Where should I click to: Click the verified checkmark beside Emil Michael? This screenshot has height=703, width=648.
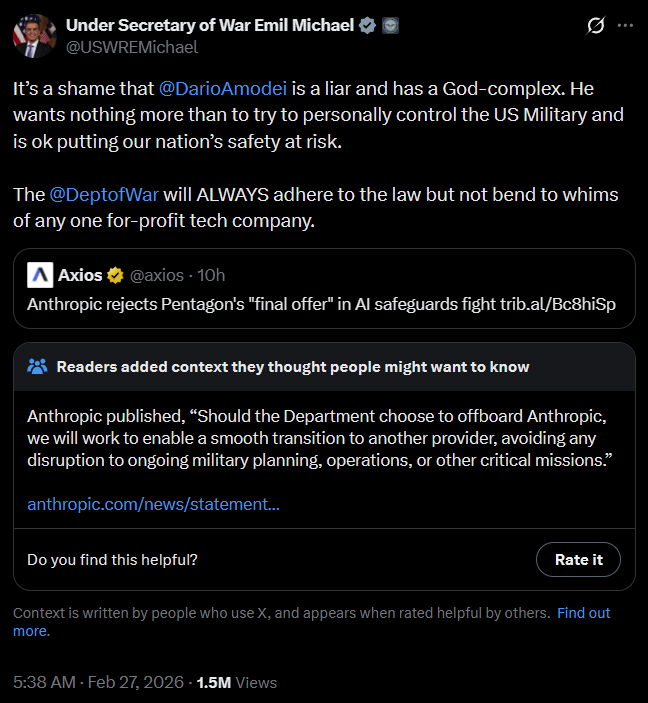tap(368, 25)
